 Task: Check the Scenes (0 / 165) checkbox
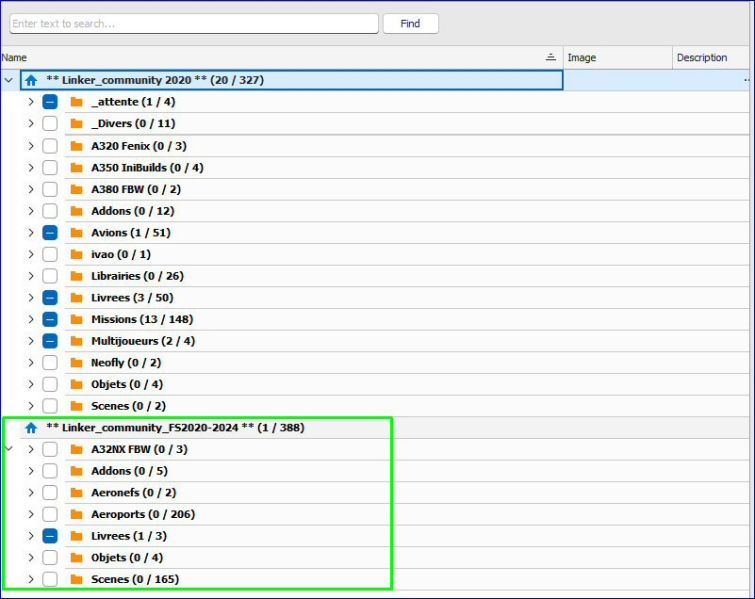click(50, 579)
